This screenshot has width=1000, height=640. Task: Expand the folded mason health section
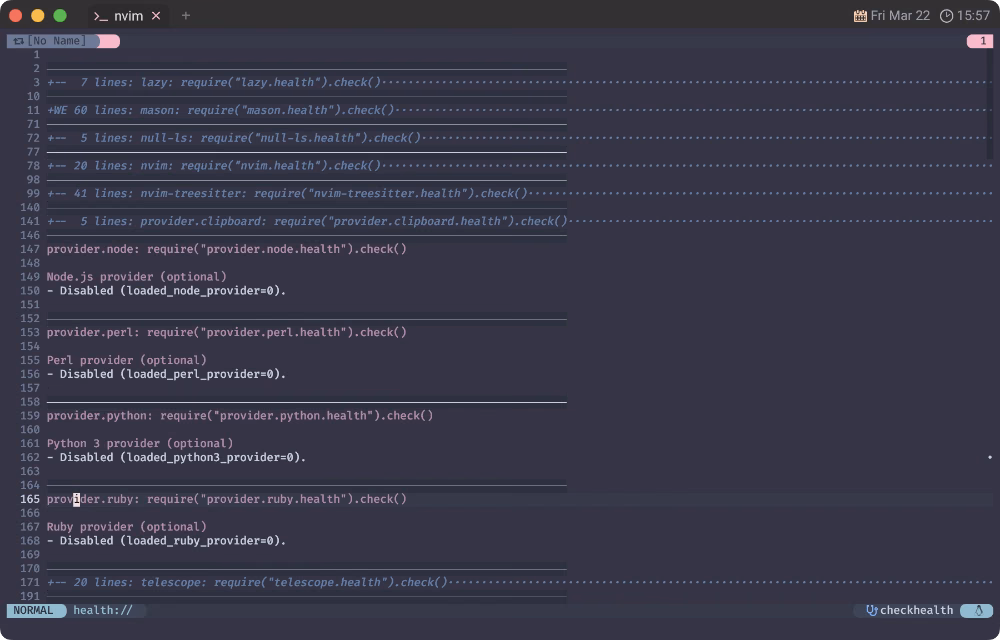point(520,110)
